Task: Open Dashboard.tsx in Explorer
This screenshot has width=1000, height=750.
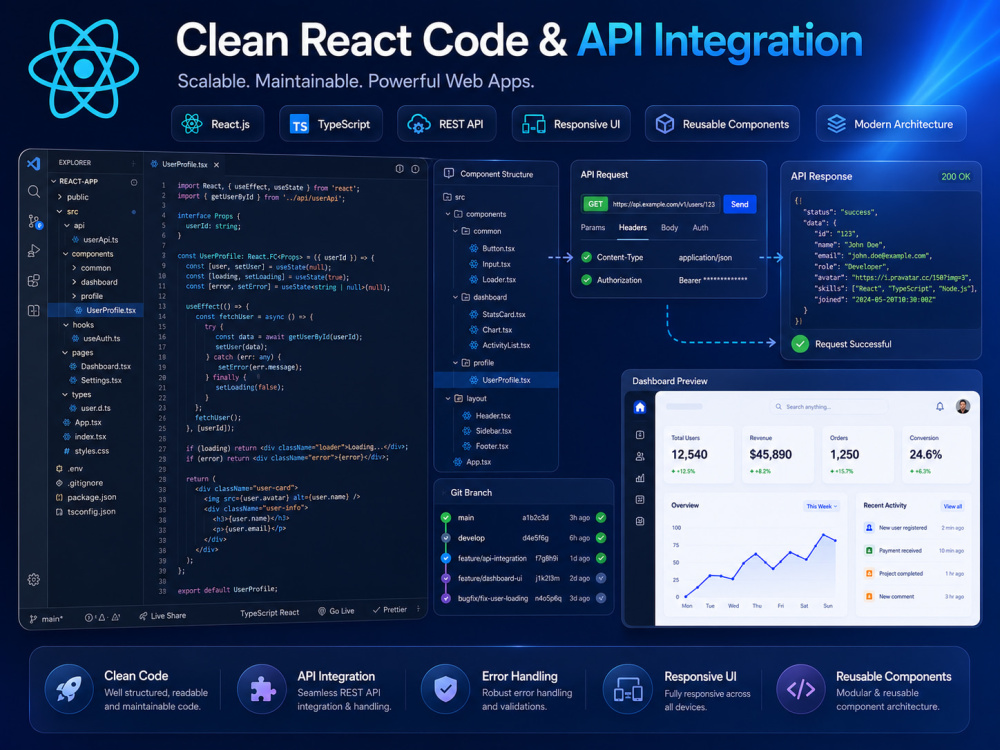Action: click(99, 366)
